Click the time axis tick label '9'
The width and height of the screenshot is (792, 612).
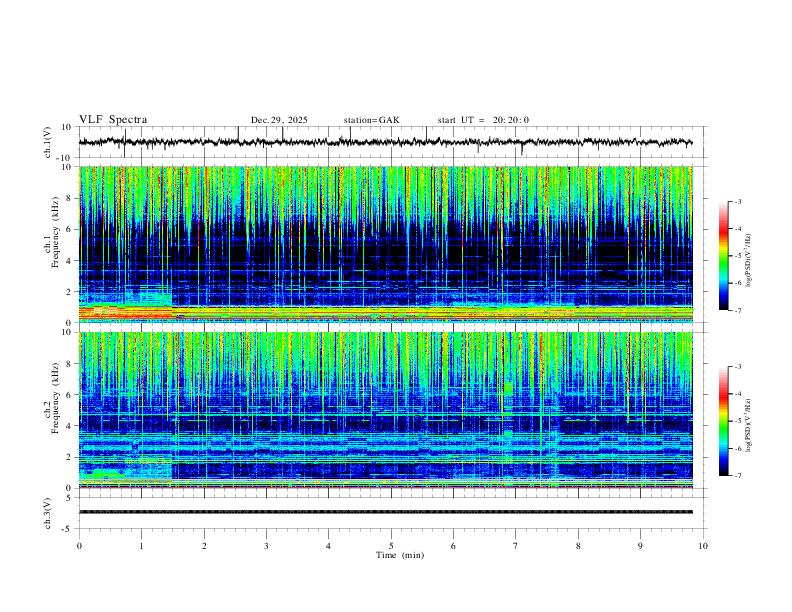click(x=640, y=546)
